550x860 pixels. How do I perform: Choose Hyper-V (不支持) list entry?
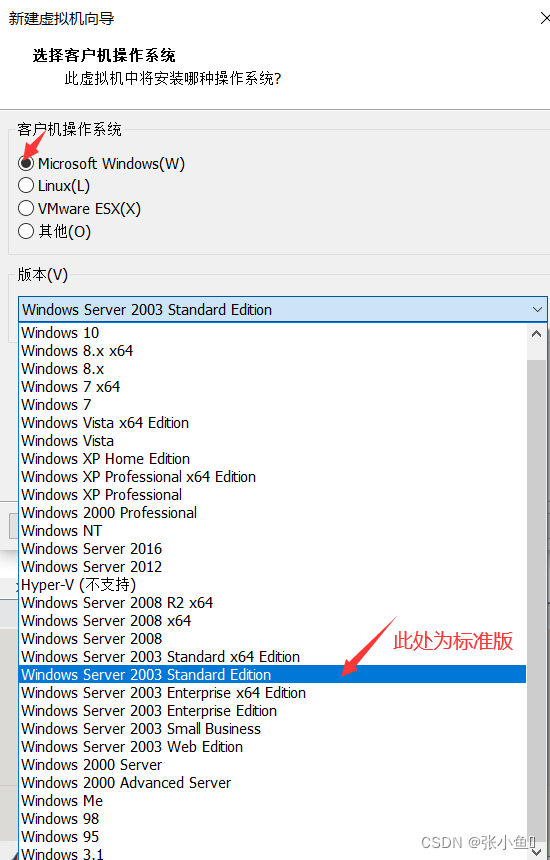pyautogui.click(x=273, y=585)
